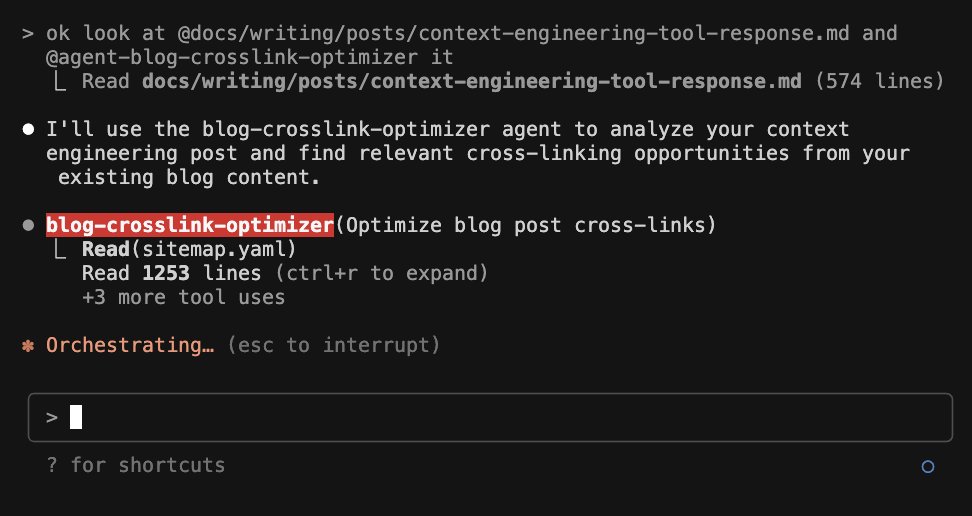Viewport: 972px width, 516px height.
Task: Open the context-engineering-tool-response.md file path in Read line
Action: pos(472,81)
